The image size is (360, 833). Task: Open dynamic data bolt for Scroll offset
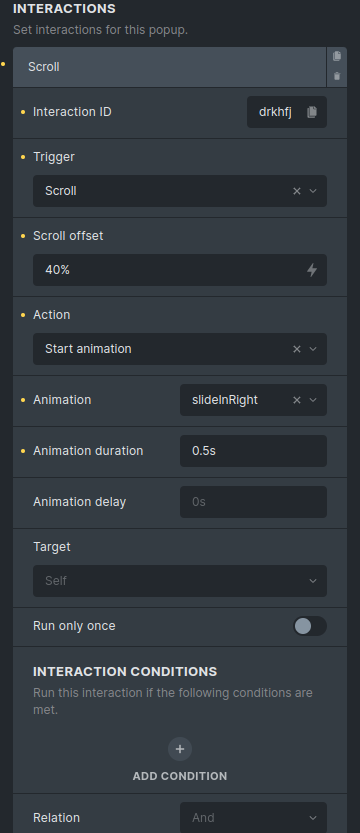(312, 270)
